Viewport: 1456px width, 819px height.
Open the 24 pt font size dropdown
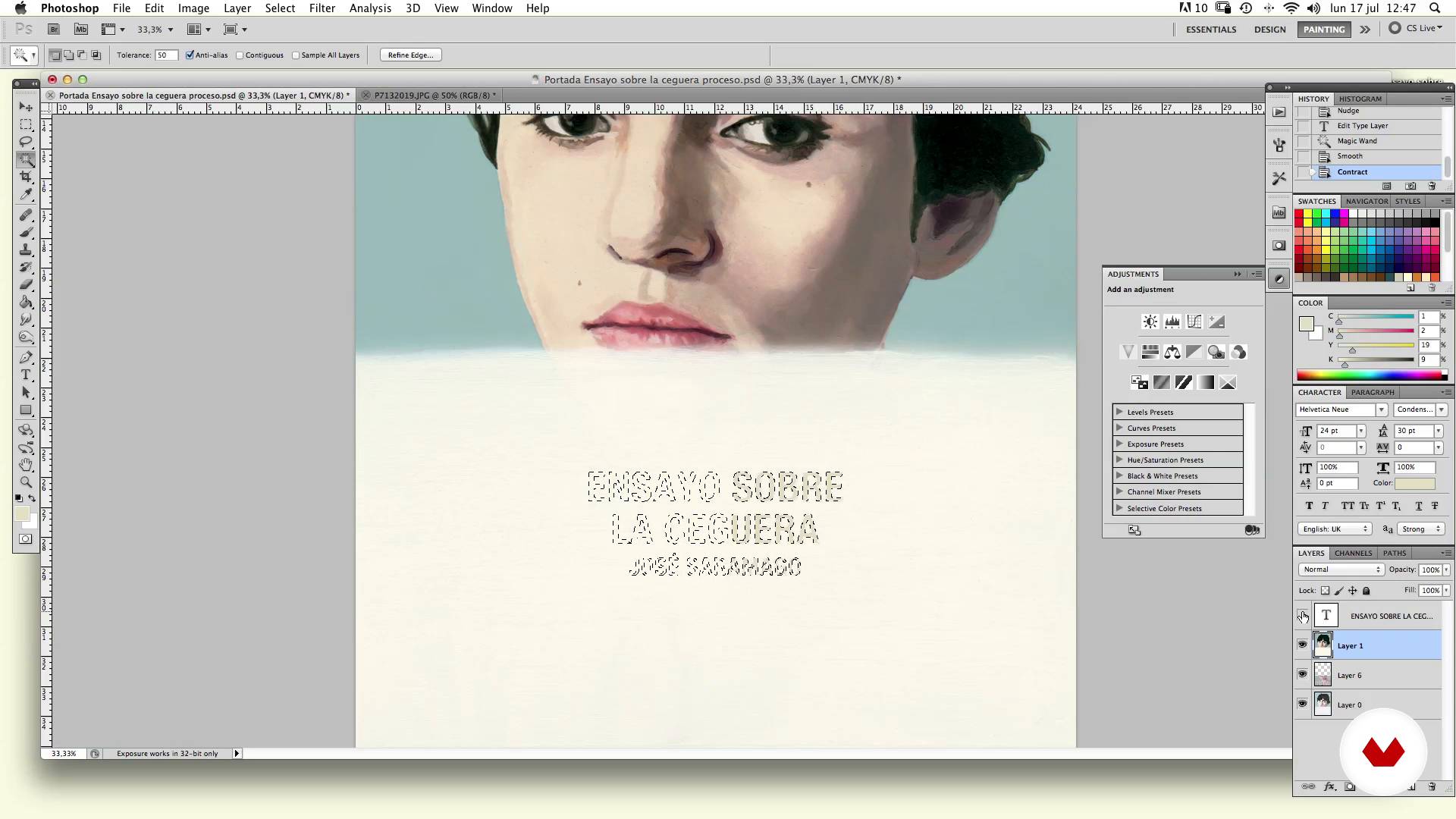point(1361,431)
